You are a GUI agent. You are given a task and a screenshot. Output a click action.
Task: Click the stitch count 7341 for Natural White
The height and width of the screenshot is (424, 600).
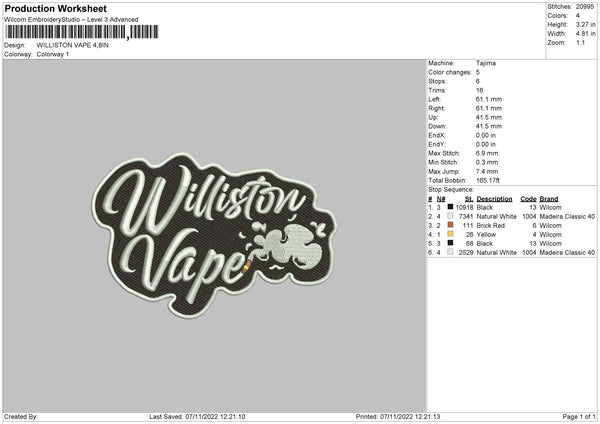466,217
